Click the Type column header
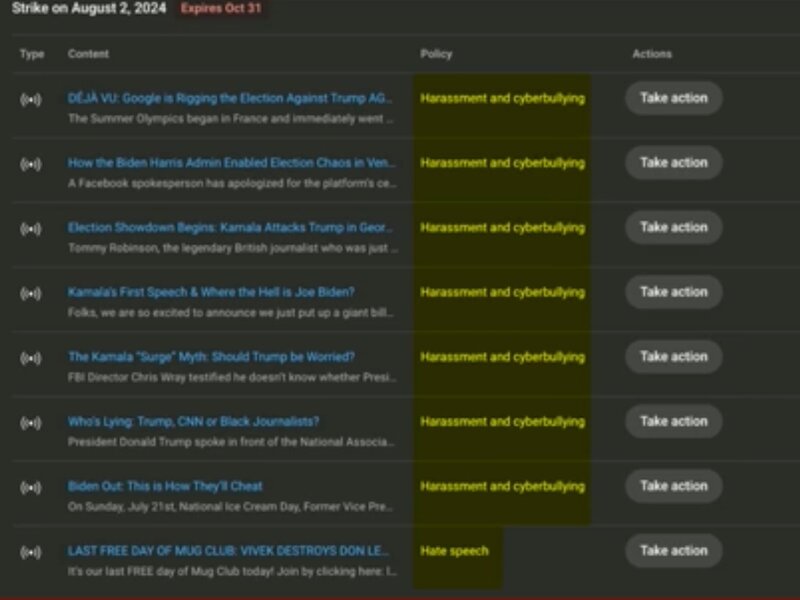 [x=32, y=54]
